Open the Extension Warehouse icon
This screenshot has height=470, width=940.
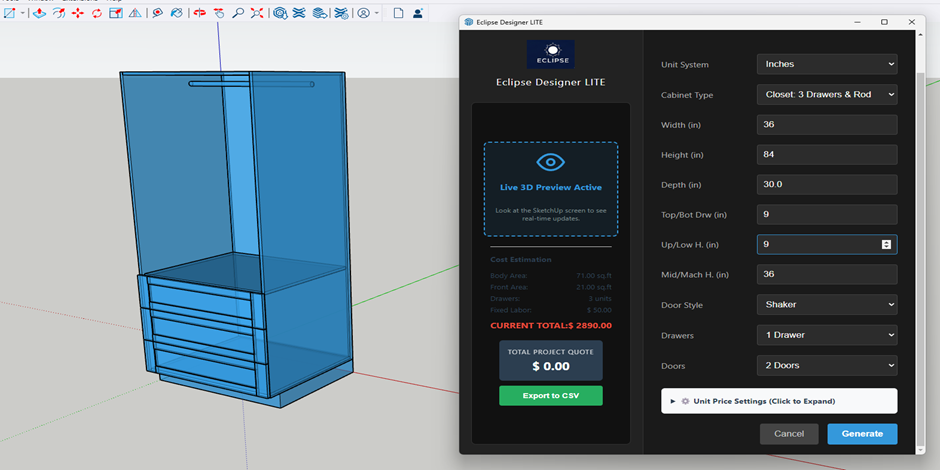pos(299,13)
